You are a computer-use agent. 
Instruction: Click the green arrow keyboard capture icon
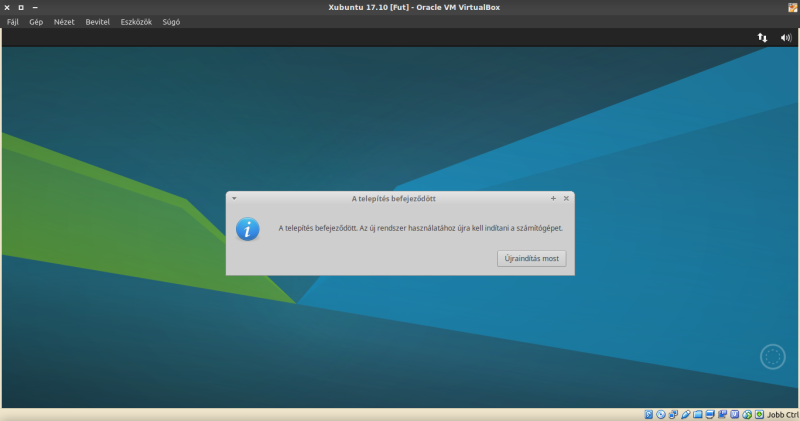coord(759,414)
